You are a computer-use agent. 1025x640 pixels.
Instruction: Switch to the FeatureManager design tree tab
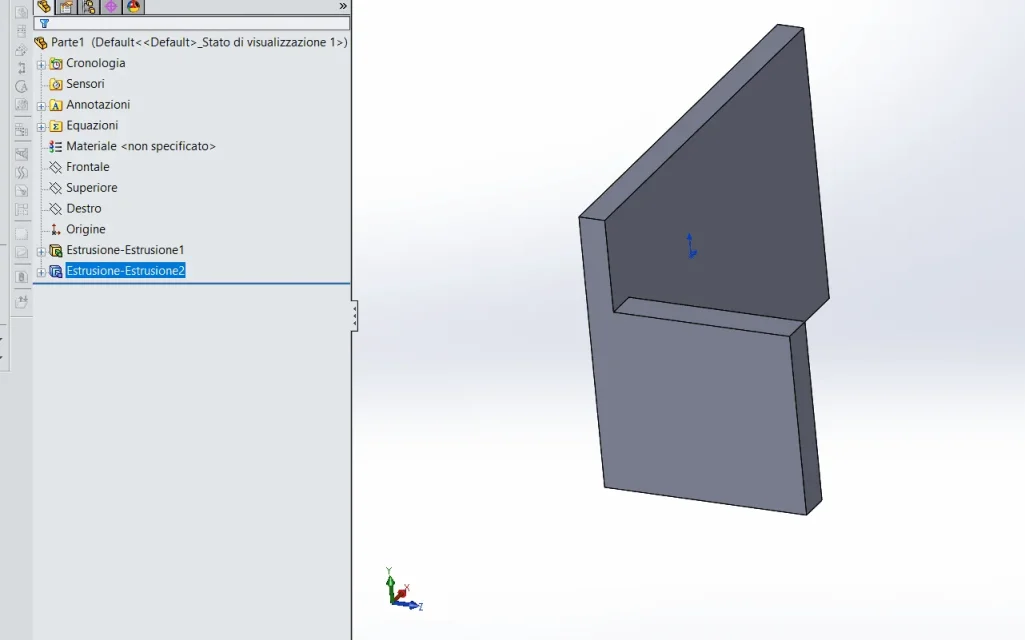click(x=44, y=7)
